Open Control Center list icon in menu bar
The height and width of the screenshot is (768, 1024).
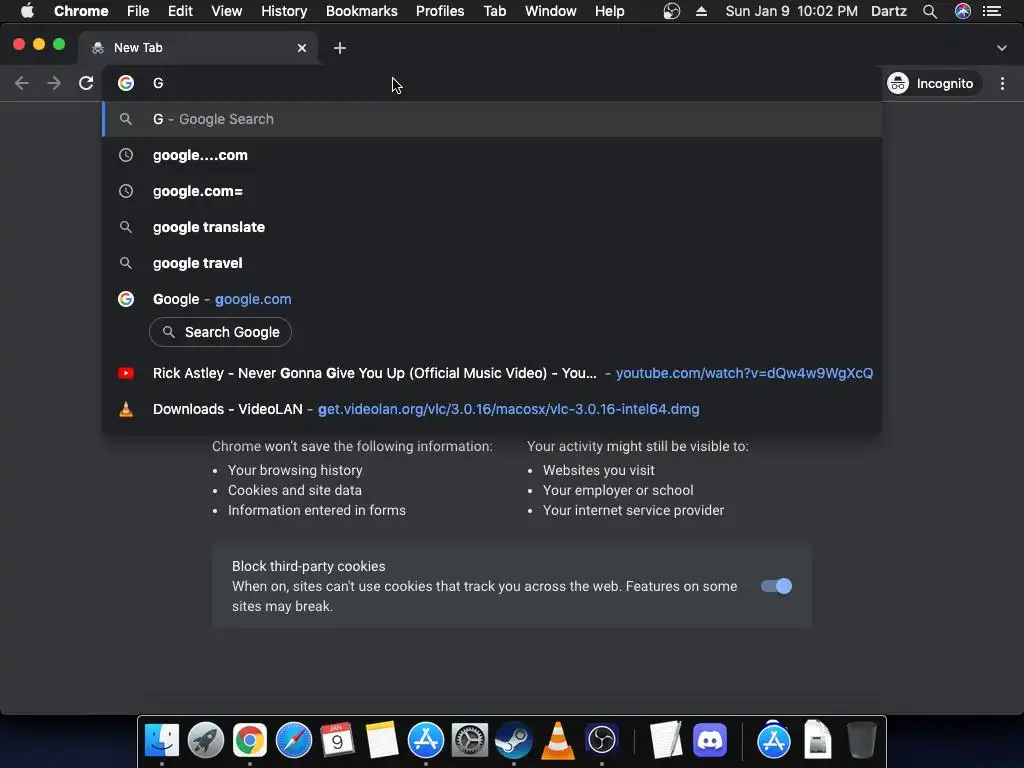(x=992, y=11)
